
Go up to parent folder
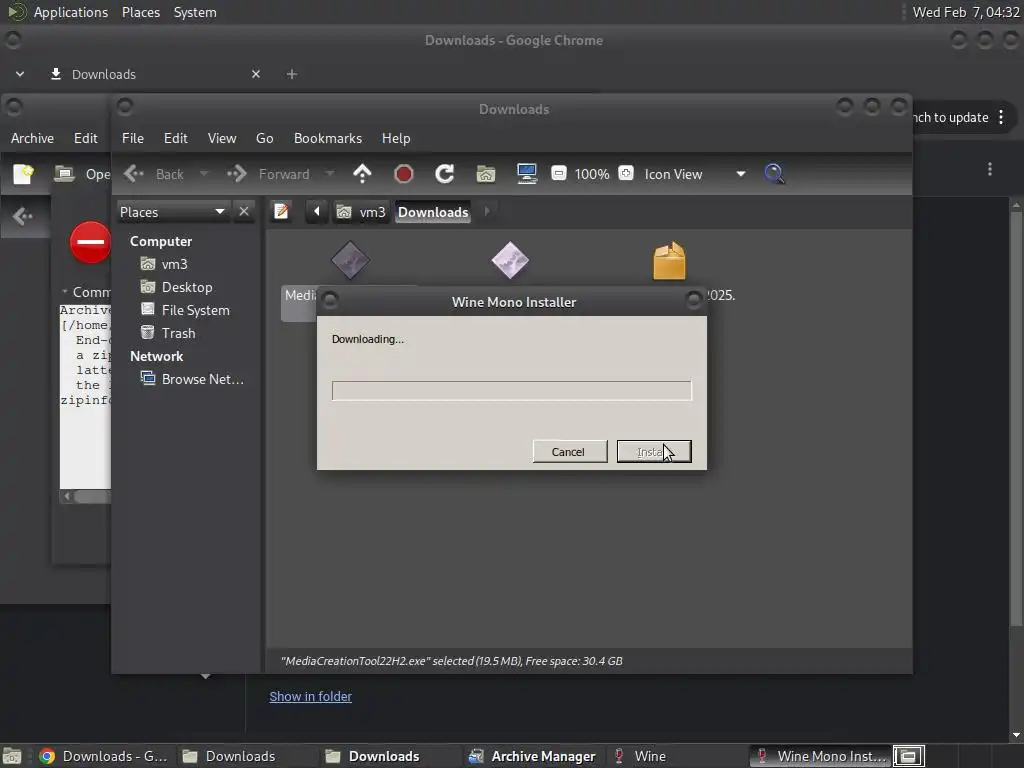pyautogui.click(x=362, y=174)
